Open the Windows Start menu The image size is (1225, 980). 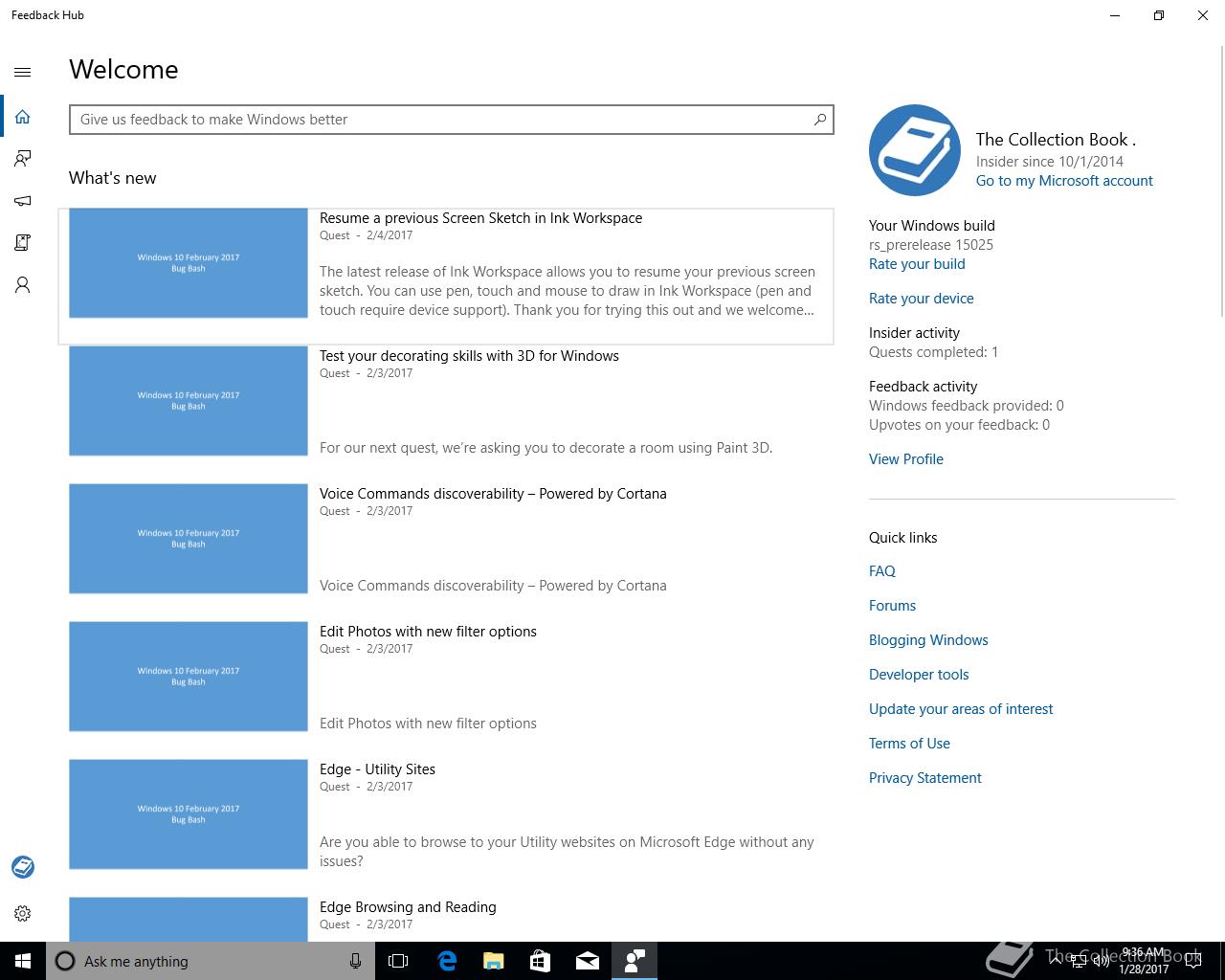click(23, 961)
